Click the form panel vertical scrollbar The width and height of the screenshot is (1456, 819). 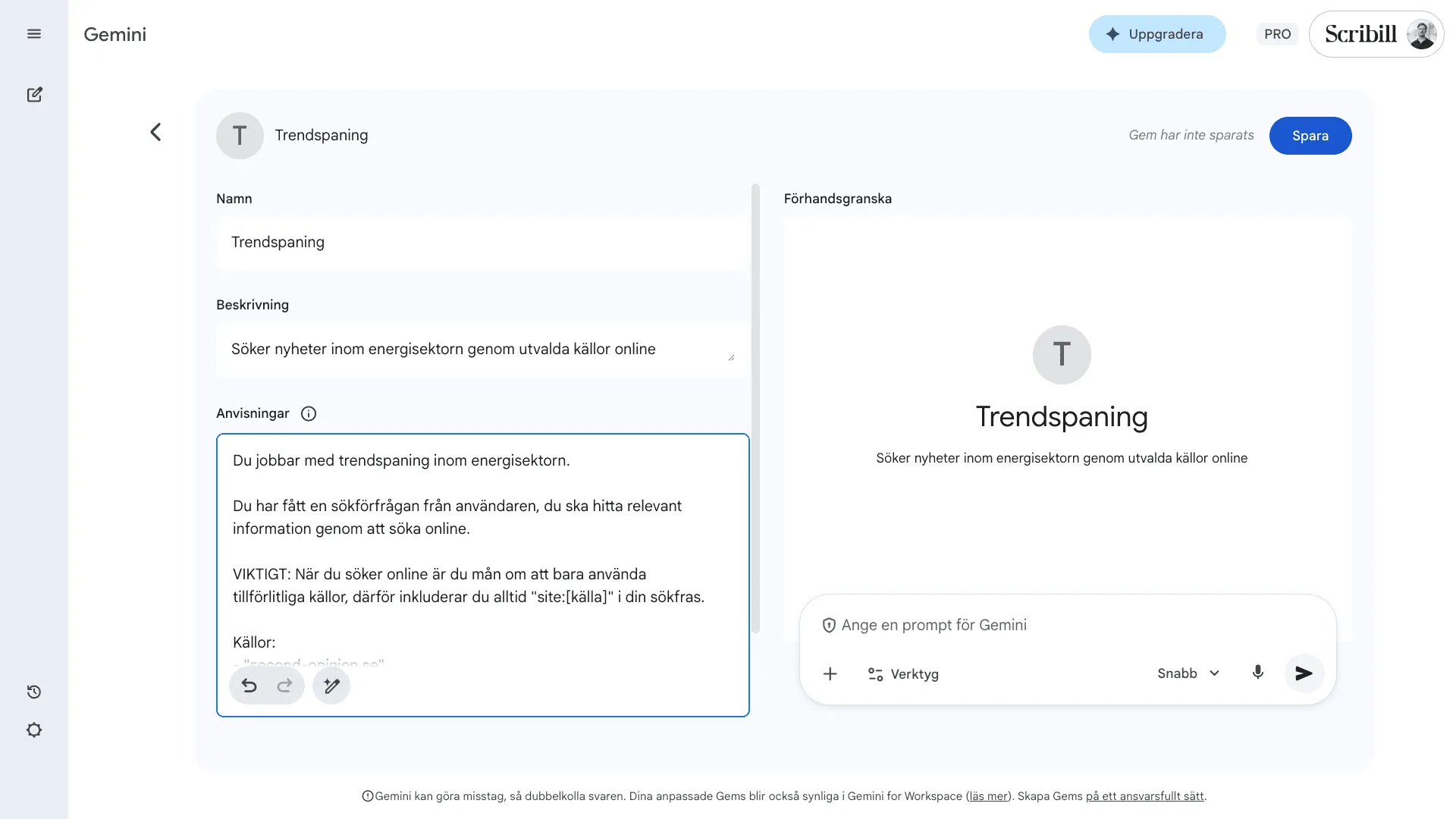pos(755,408)
